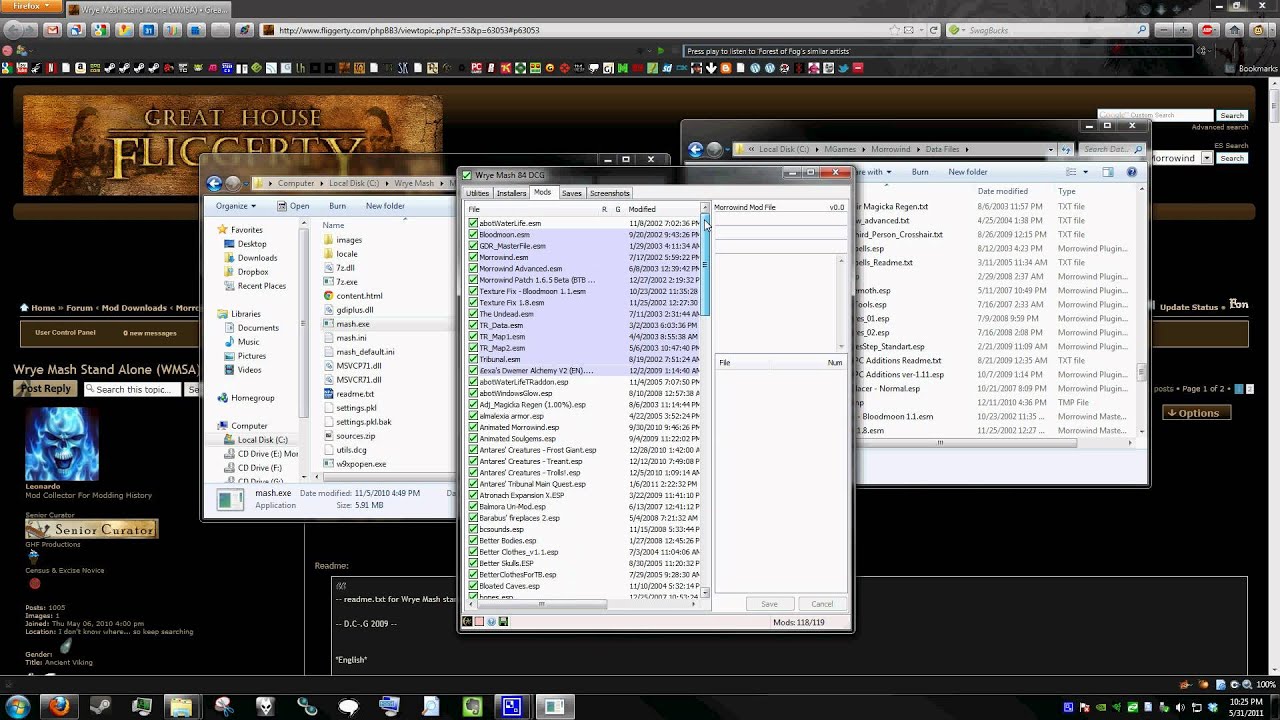
Task: Switch to the Screenshots tab in Wrye Mash
Action: [609, 193]
